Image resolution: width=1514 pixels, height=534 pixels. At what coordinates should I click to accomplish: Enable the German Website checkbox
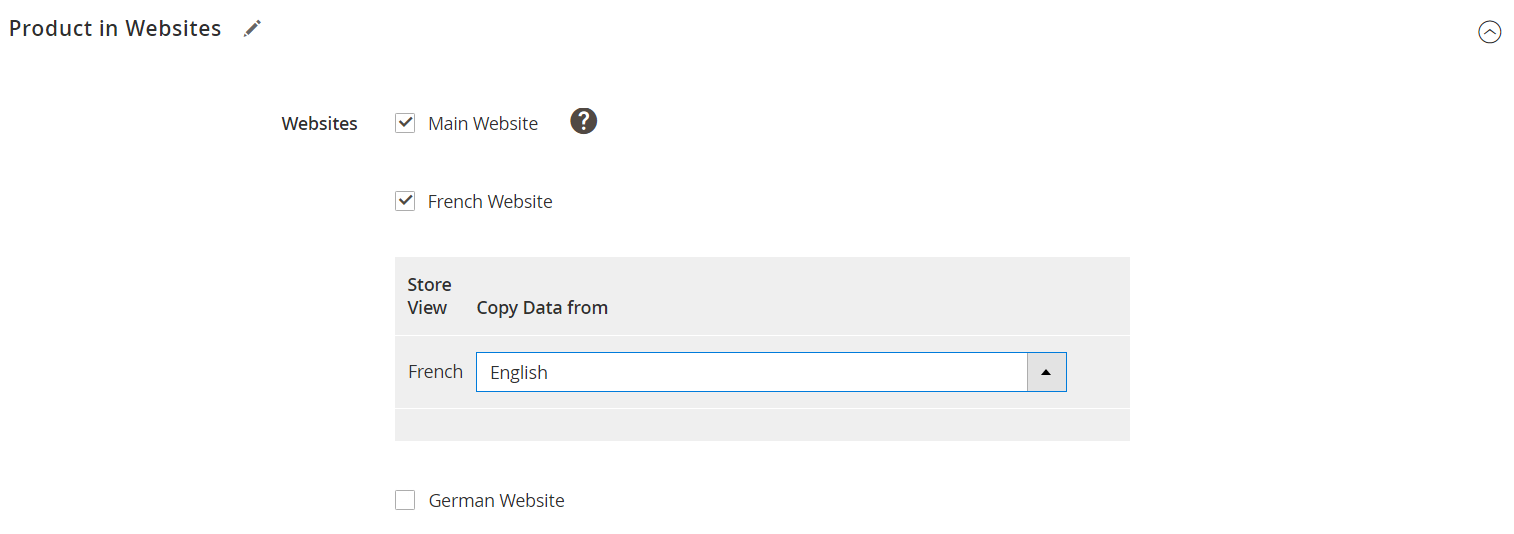405,500
